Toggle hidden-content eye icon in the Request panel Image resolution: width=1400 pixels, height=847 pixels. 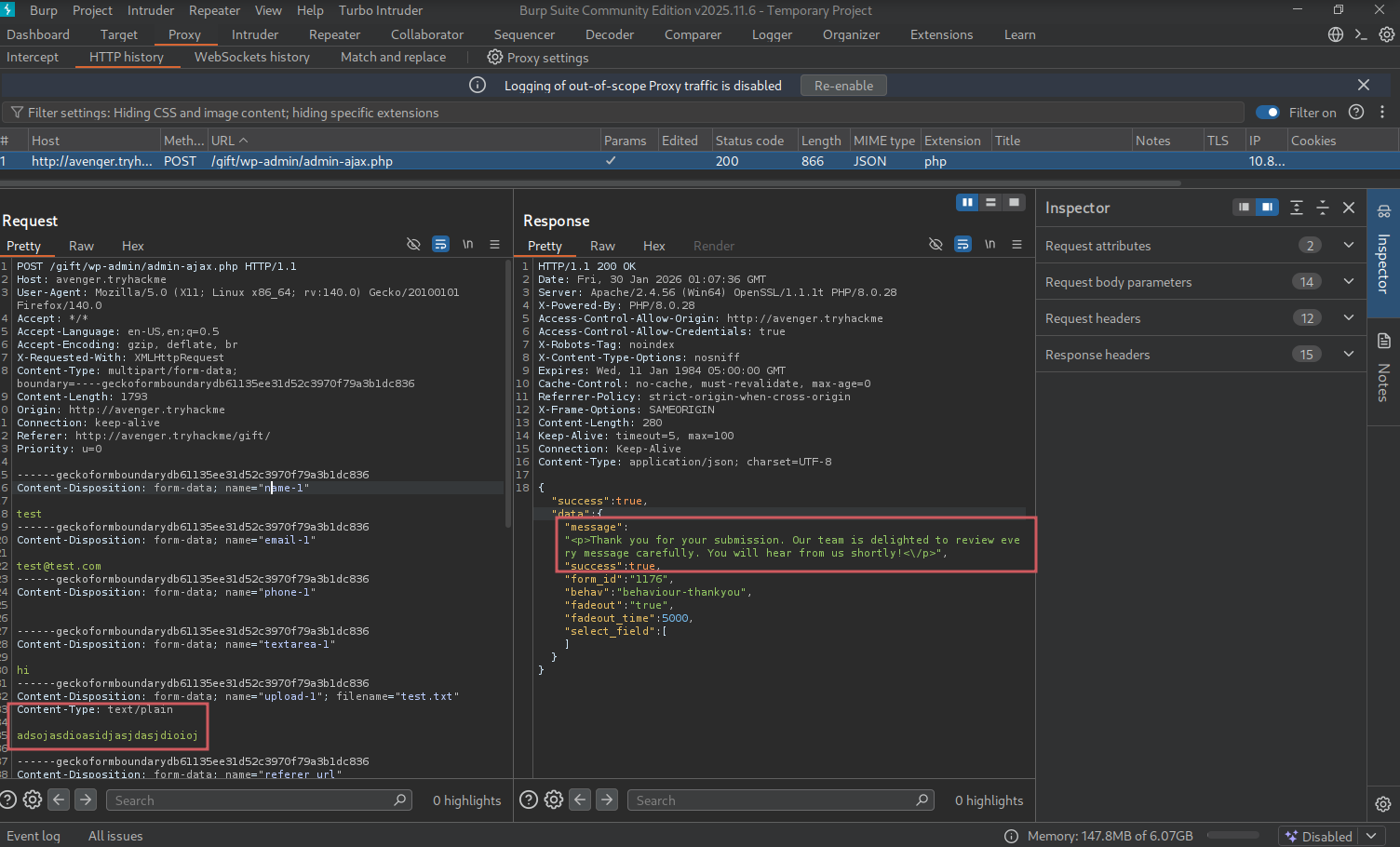pos(413,245)
